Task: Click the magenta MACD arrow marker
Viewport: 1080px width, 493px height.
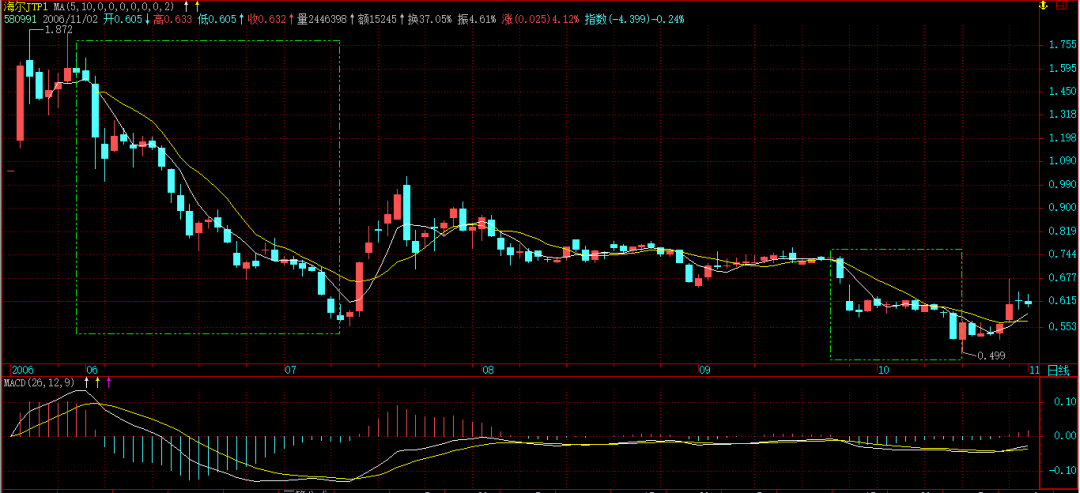Action: point(108,382)
